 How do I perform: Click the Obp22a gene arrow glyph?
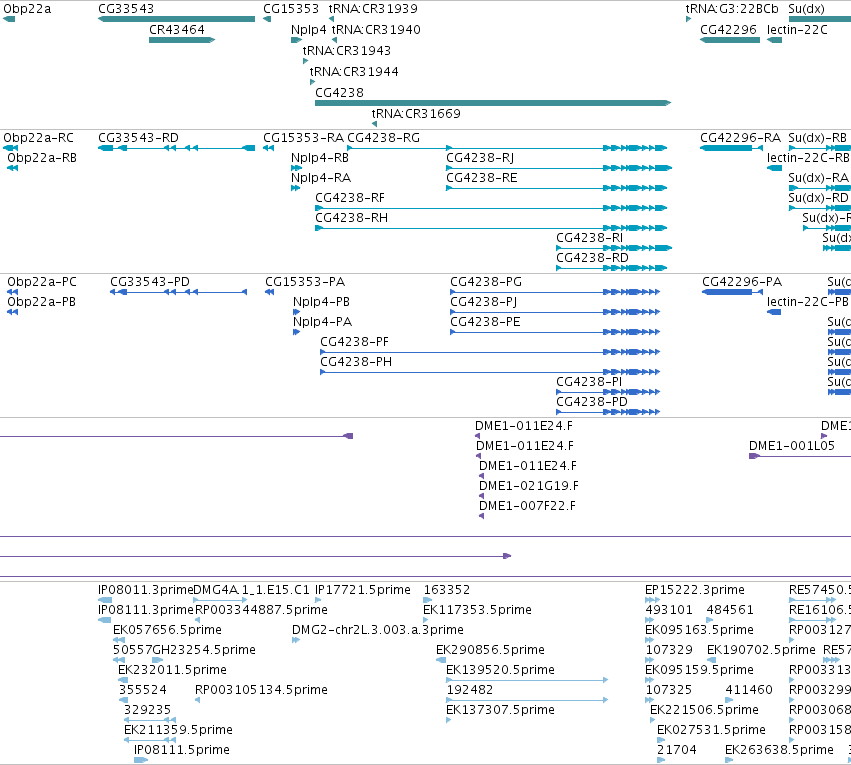tap(9, 19)
